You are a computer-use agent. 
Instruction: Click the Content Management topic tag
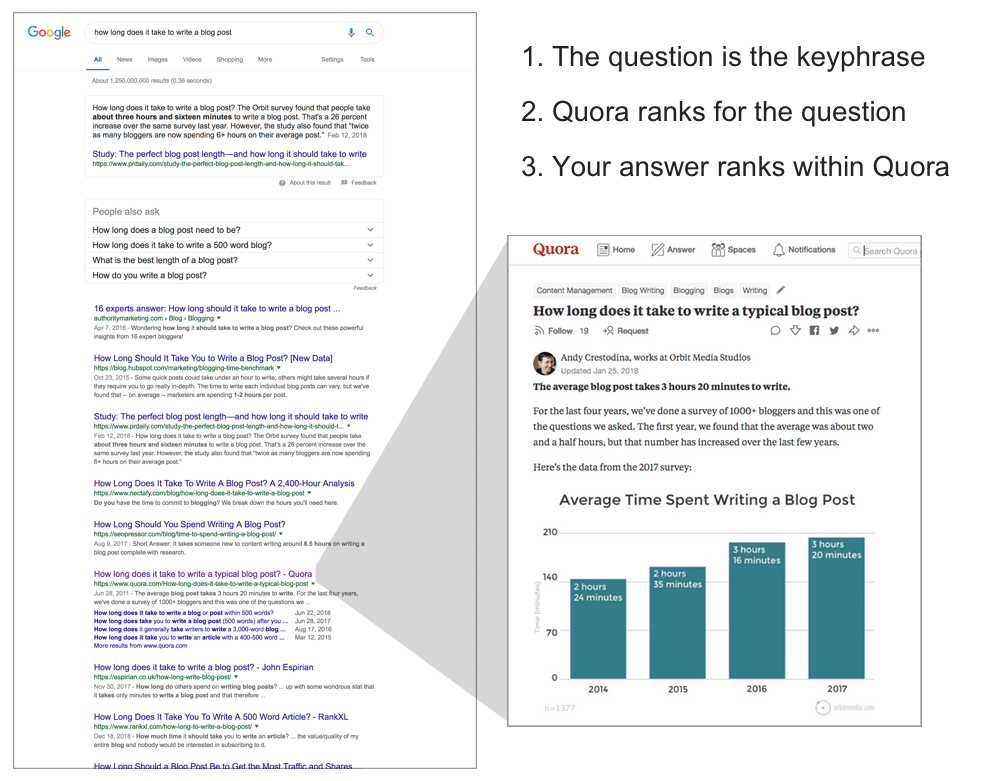pos(574,290)
